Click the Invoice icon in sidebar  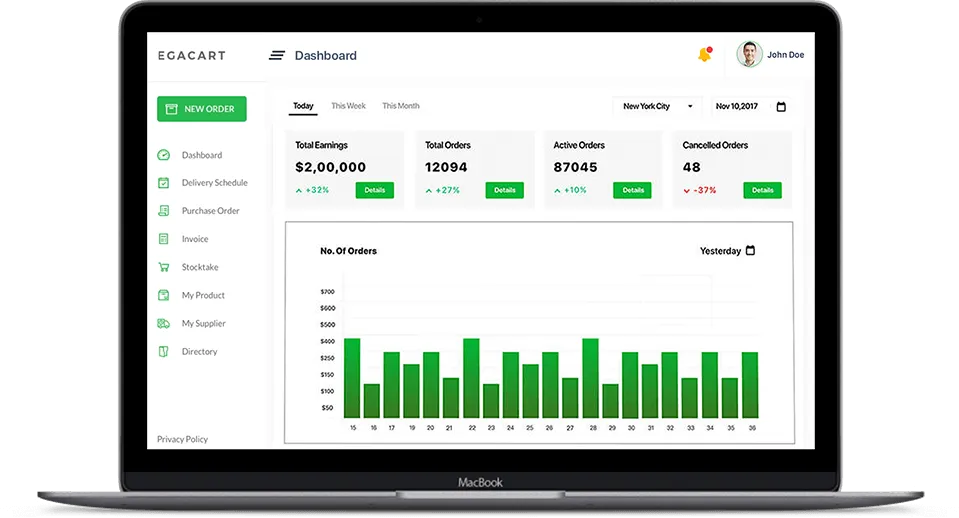point(163,239)
